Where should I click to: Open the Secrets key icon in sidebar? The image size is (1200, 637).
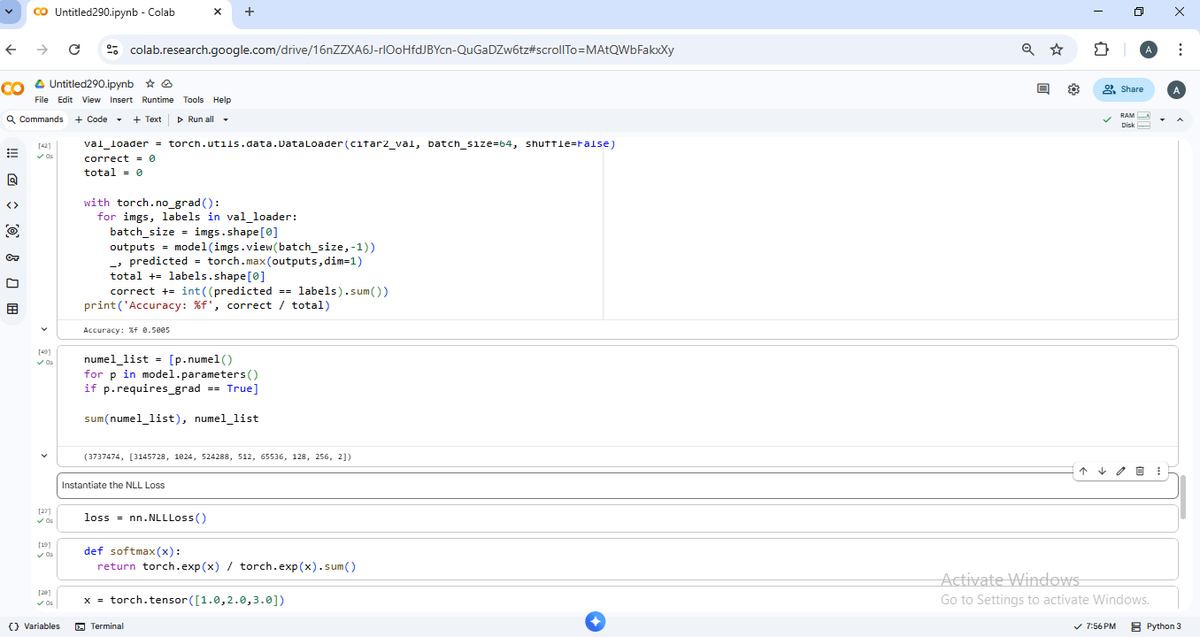point(12,257)
